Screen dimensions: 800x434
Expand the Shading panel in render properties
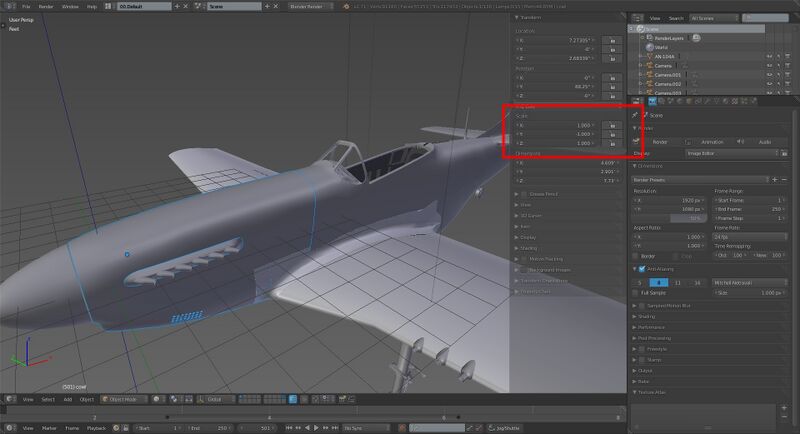[646, 317]
